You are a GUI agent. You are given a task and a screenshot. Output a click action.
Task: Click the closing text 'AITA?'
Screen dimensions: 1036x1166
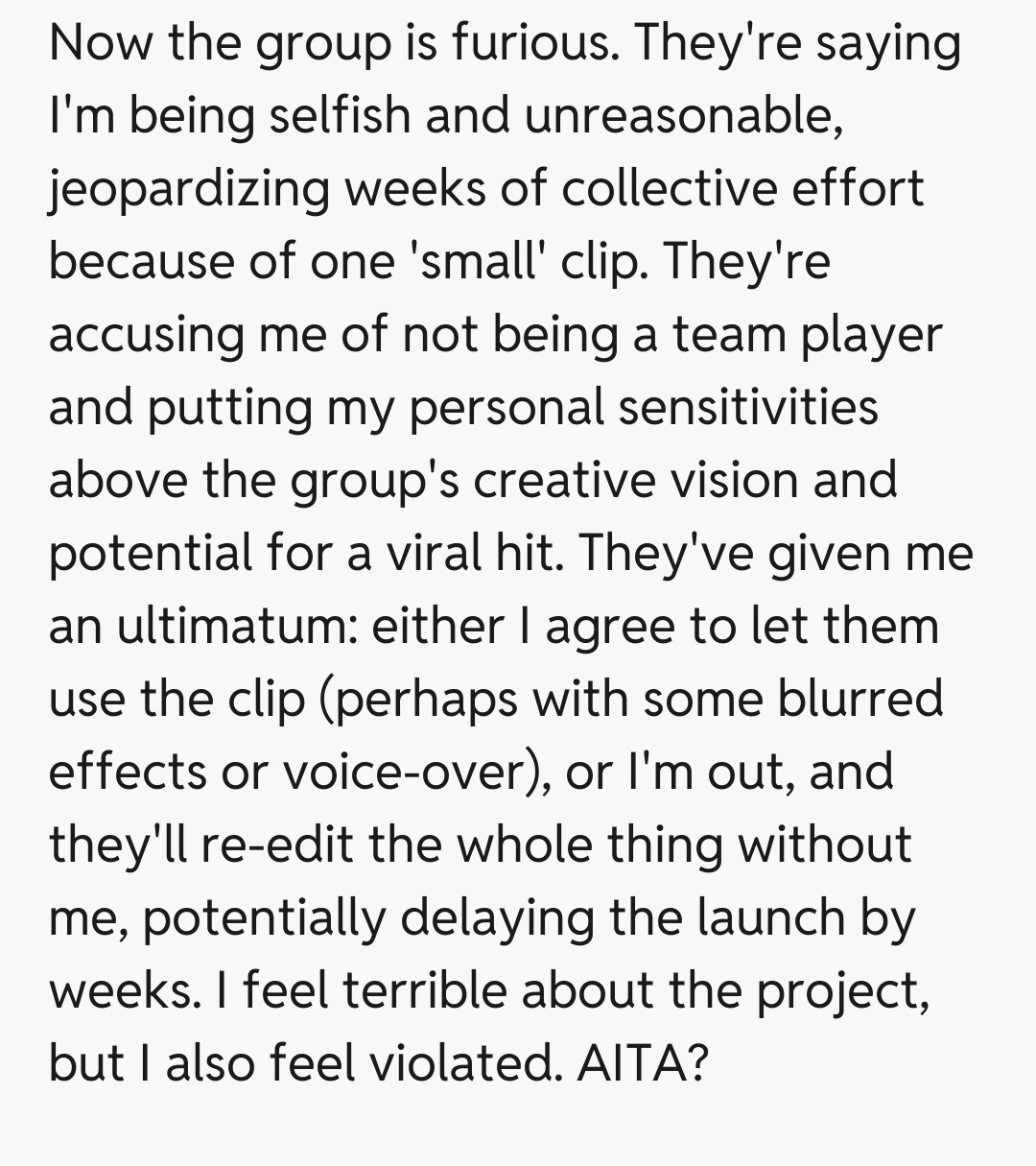[642, 1063]
